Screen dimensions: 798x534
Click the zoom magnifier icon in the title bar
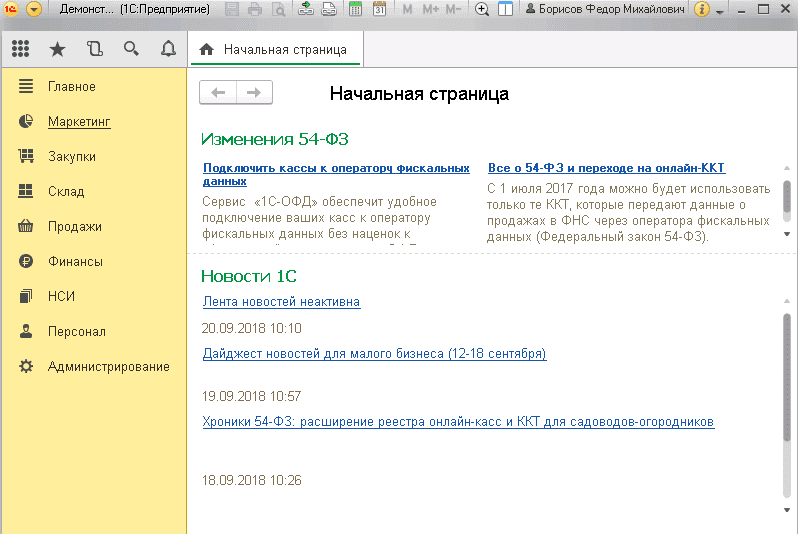click(x=481, y=10)
